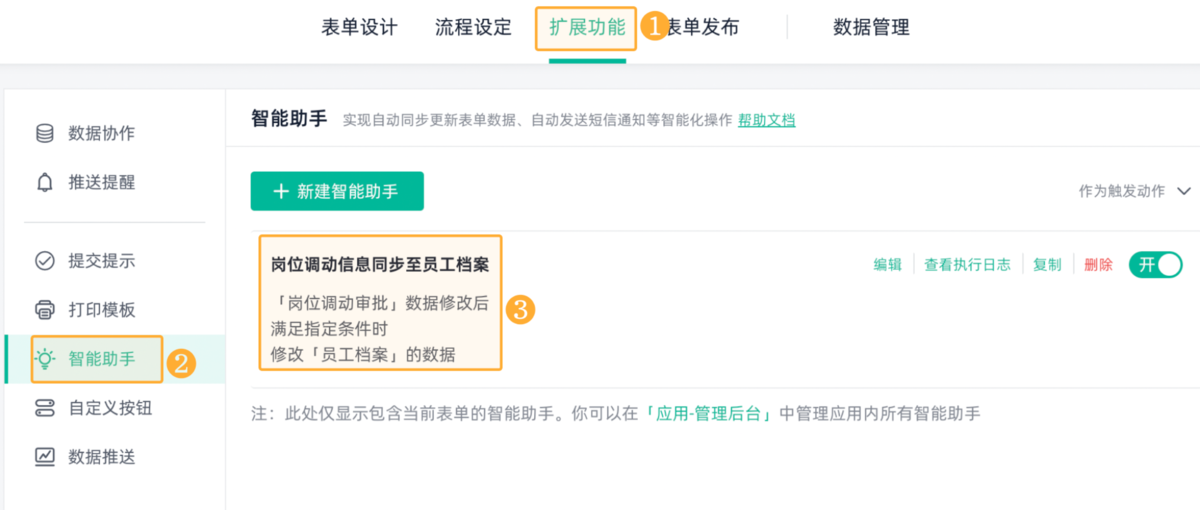Screen dimensions: 1200x510
Task: Go to the 数据管理 tab
Action: click(x=871, y=28)
